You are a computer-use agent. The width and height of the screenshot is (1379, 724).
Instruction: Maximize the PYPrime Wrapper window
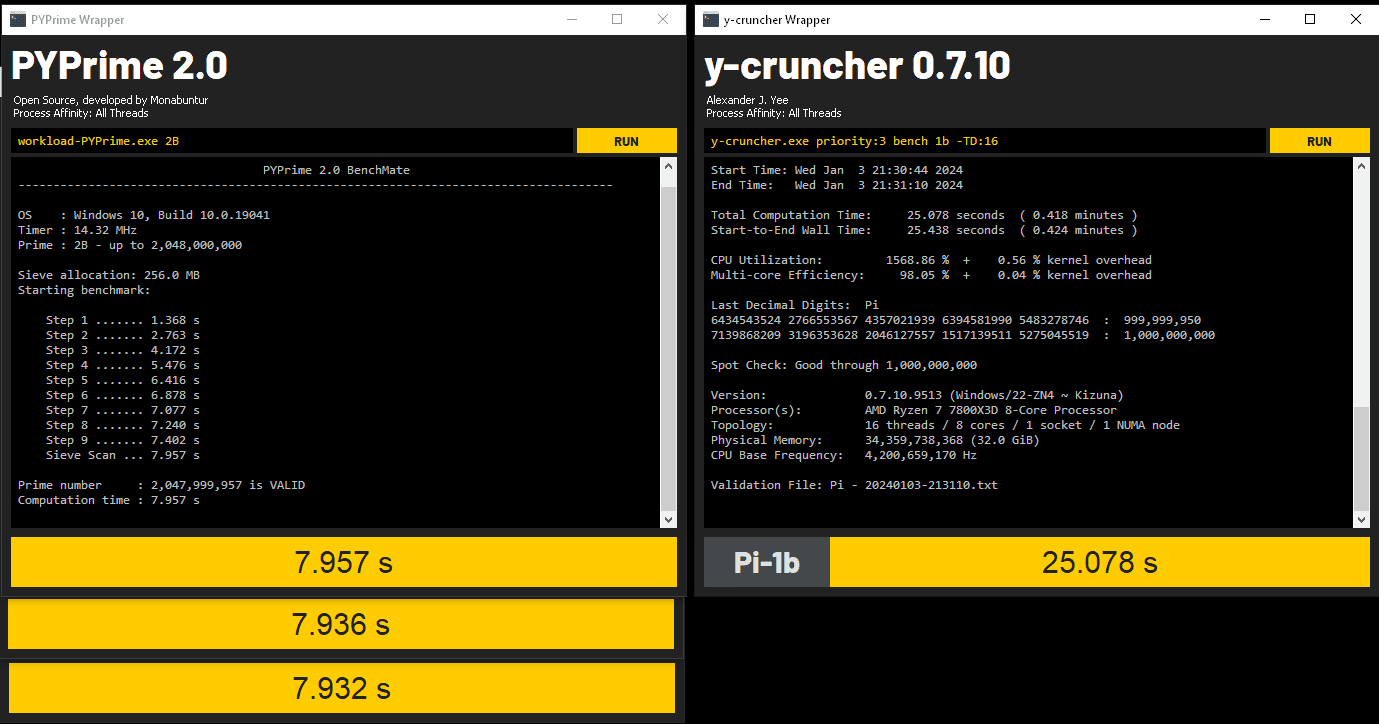coord(617,19)
